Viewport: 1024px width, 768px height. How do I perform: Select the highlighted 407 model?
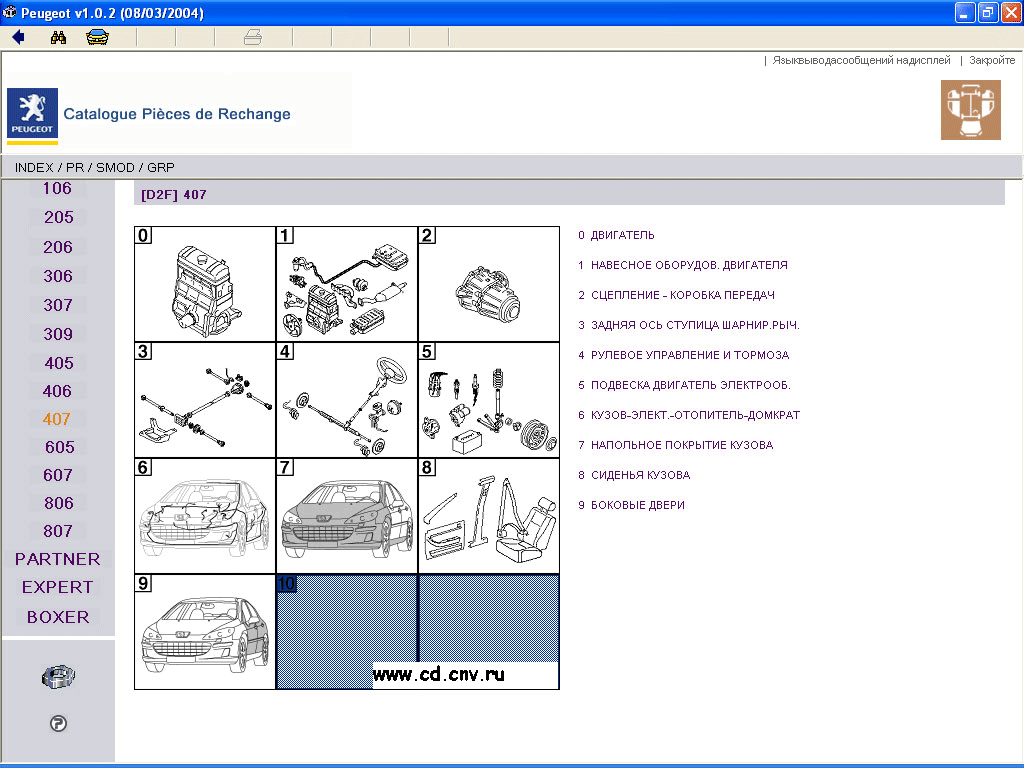tap(57, 419)
